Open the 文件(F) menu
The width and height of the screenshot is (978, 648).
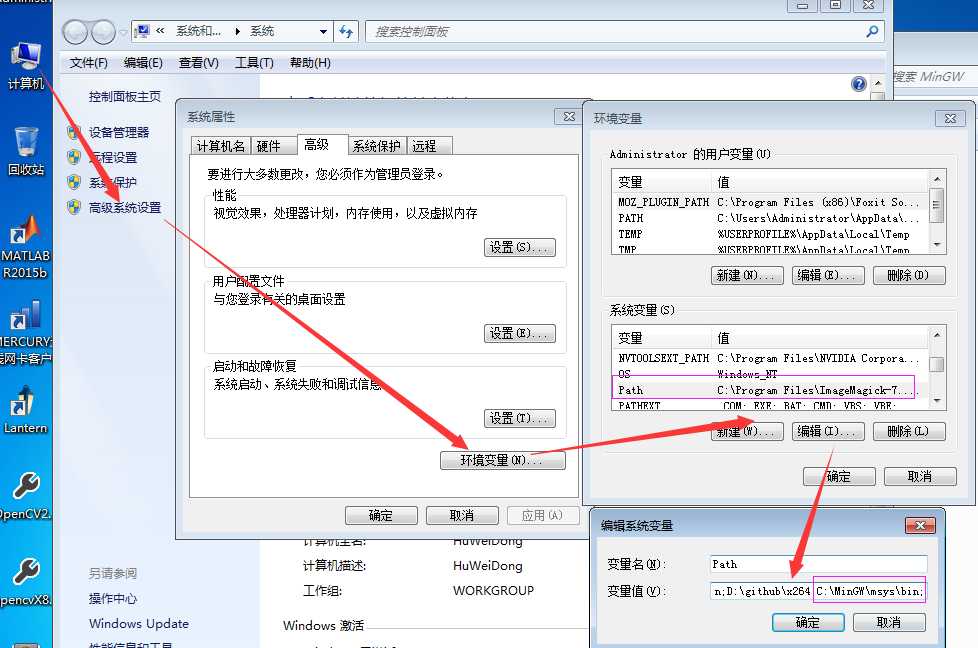pos(89,63)
